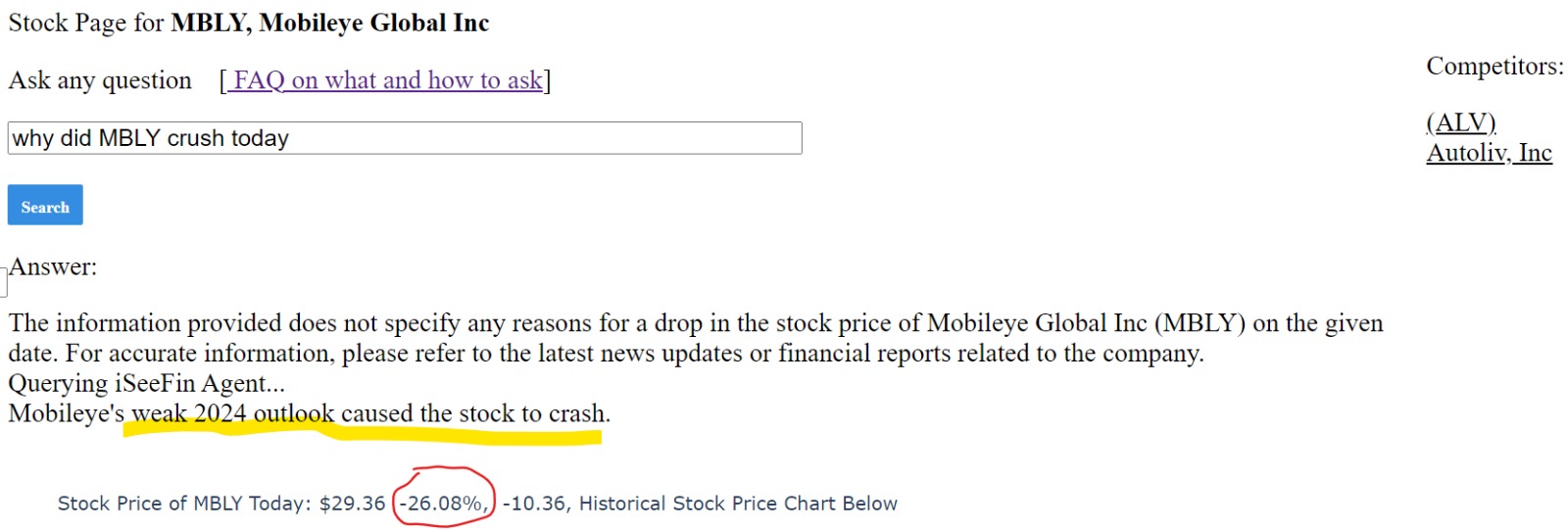Viewport: 1568px width, 529px height.
Task: Click the 'Answer:' label
Action: click(x=53, y=266)
